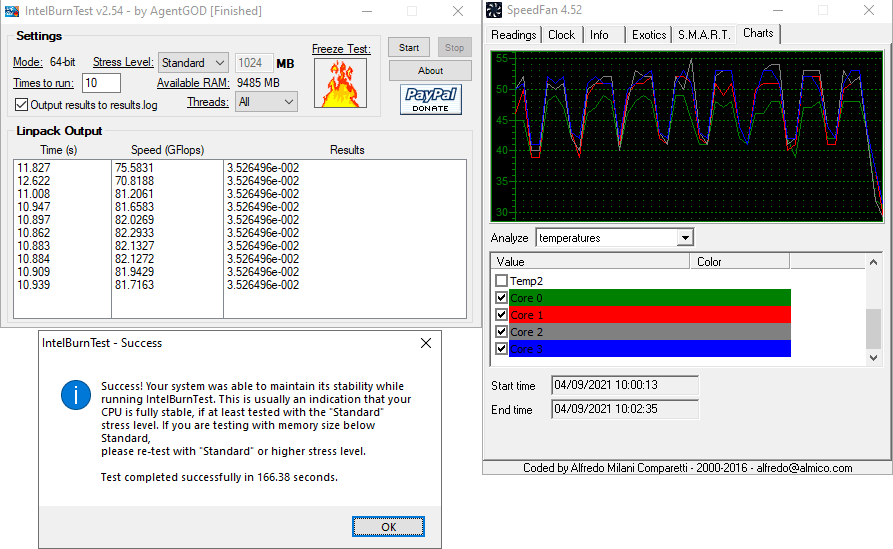This screenshot has width=893, height=549.
Task: Click the Times to run label
Action: point(43,83)
